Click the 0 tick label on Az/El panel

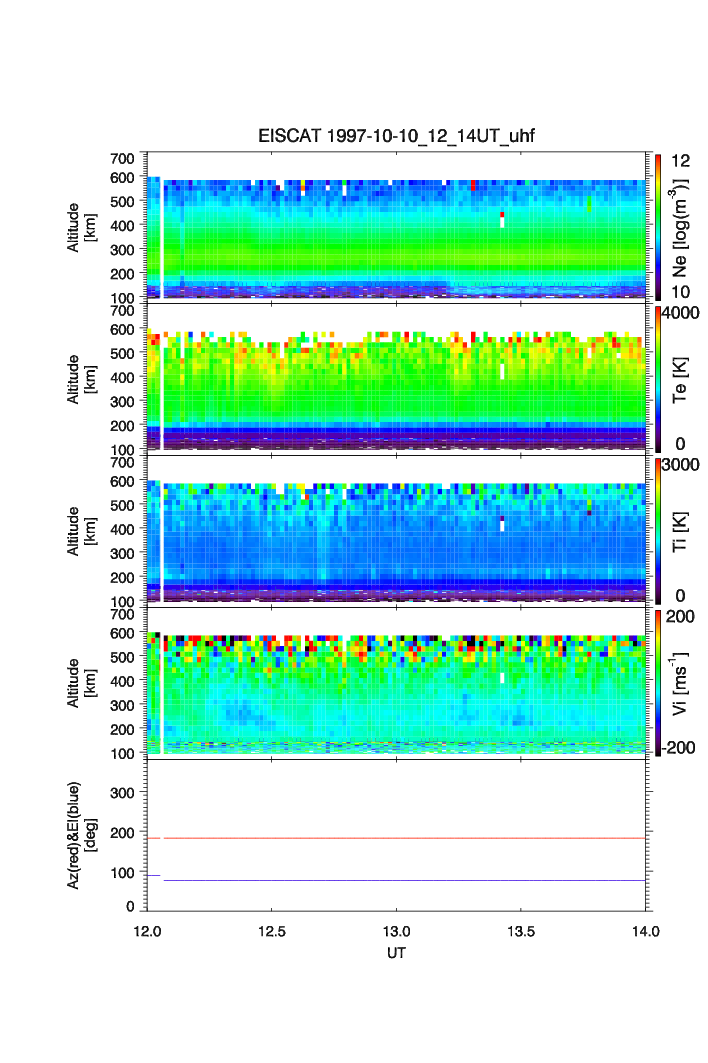coord(130,906)
